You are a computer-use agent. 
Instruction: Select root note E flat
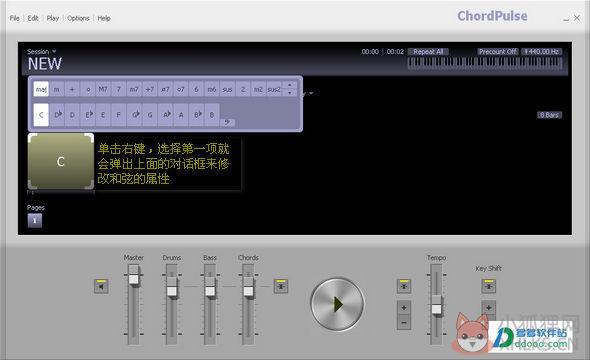88,115
